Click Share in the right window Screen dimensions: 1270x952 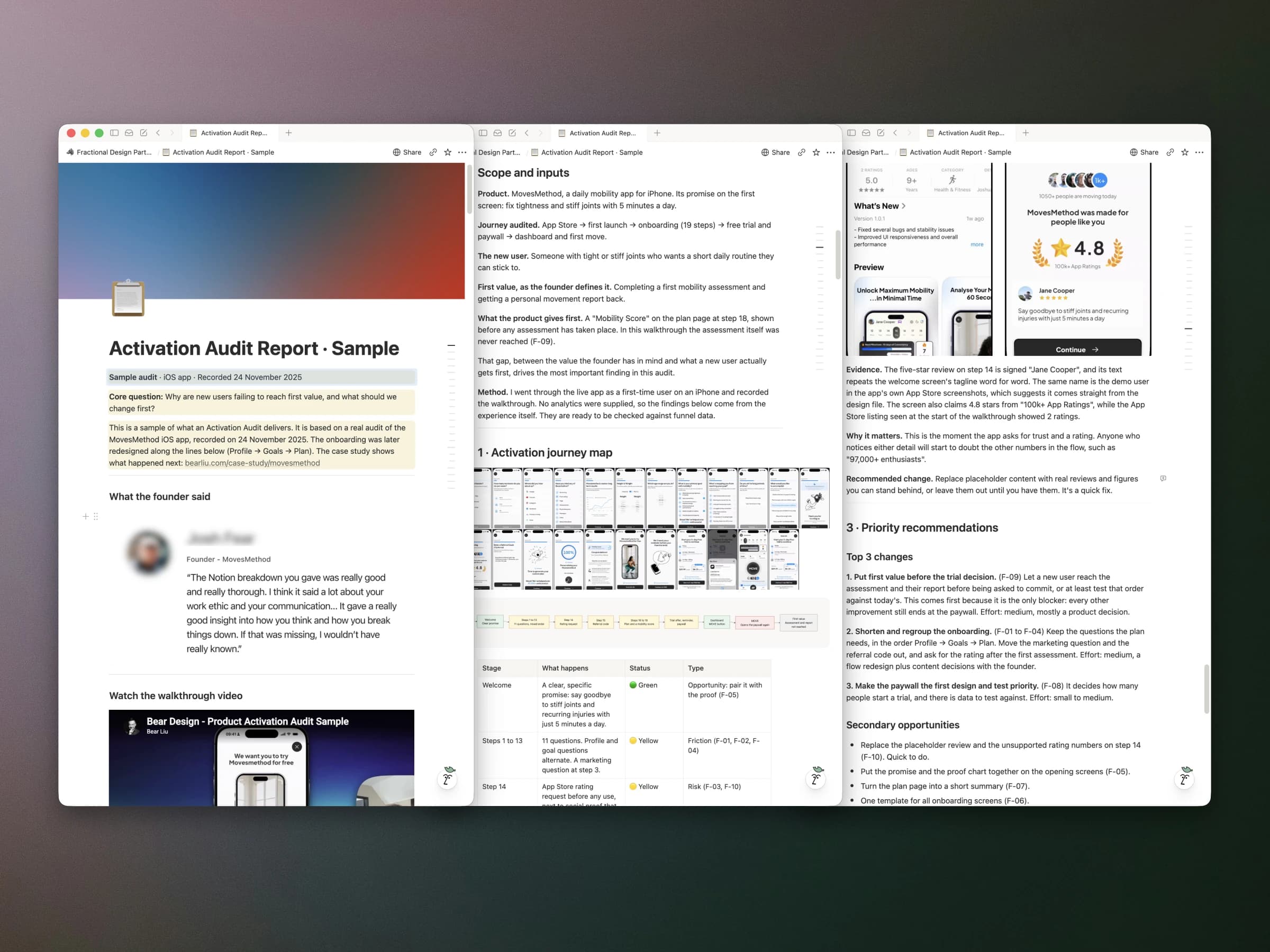point(1144,152)
